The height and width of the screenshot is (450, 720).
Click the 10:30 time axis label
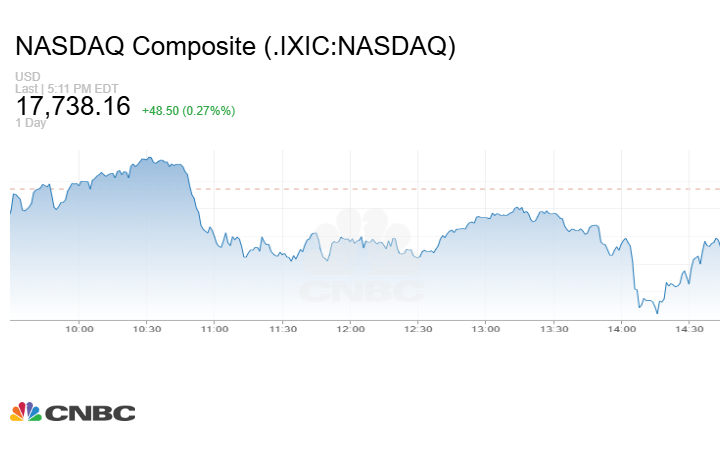coord(147,329)
